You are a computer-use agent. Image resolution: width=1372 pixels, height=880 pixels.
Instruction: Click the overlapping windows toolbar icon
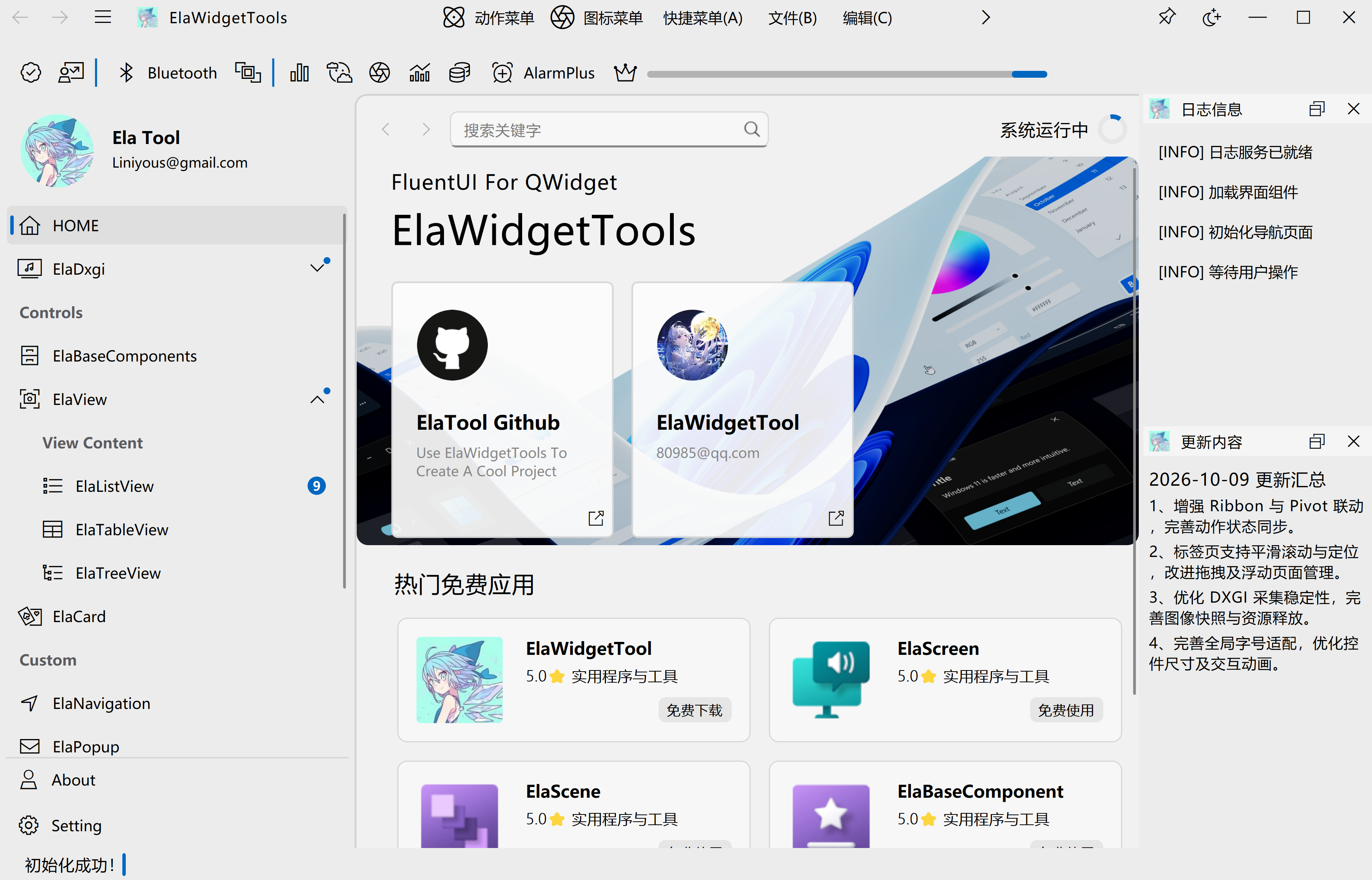click(x=248, y=73)
